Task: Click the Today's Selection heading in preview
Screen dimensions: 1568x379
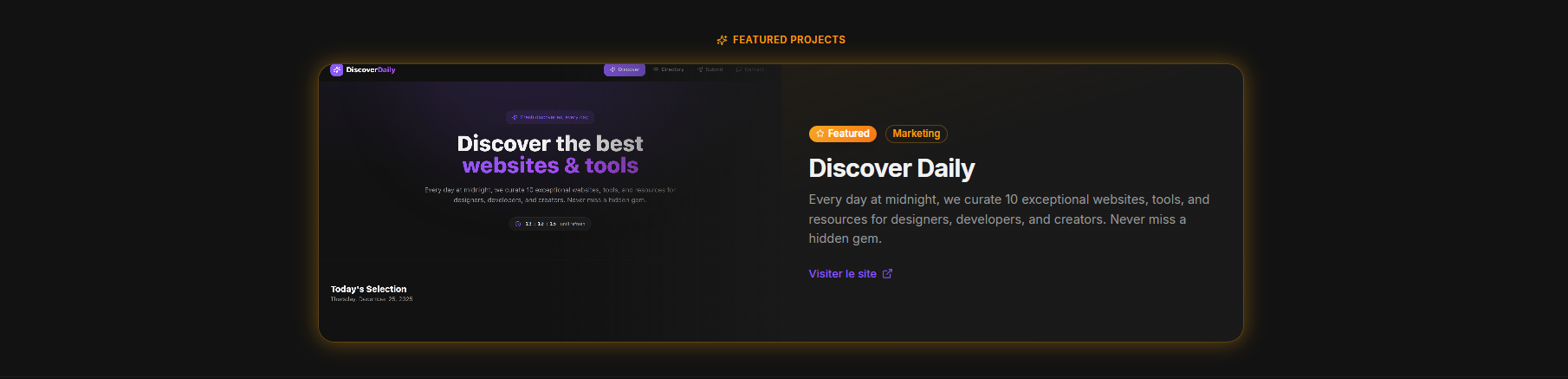Action: 368,290
